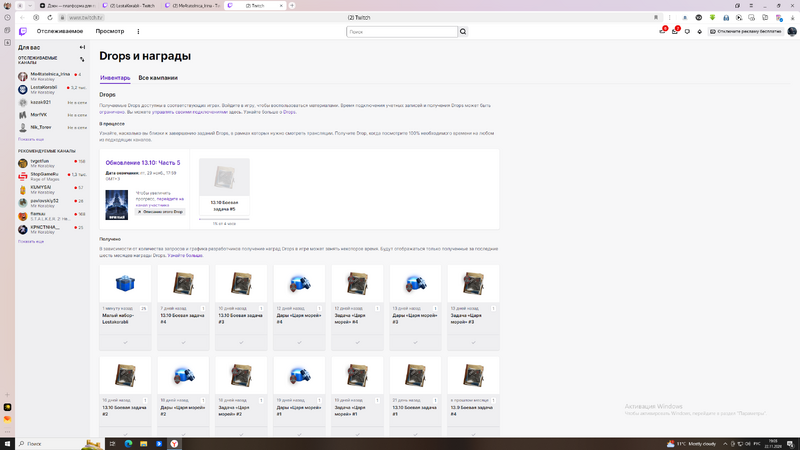Click the Twitch search input field
This screenshot has width=800, height=450.
[402, 32]
